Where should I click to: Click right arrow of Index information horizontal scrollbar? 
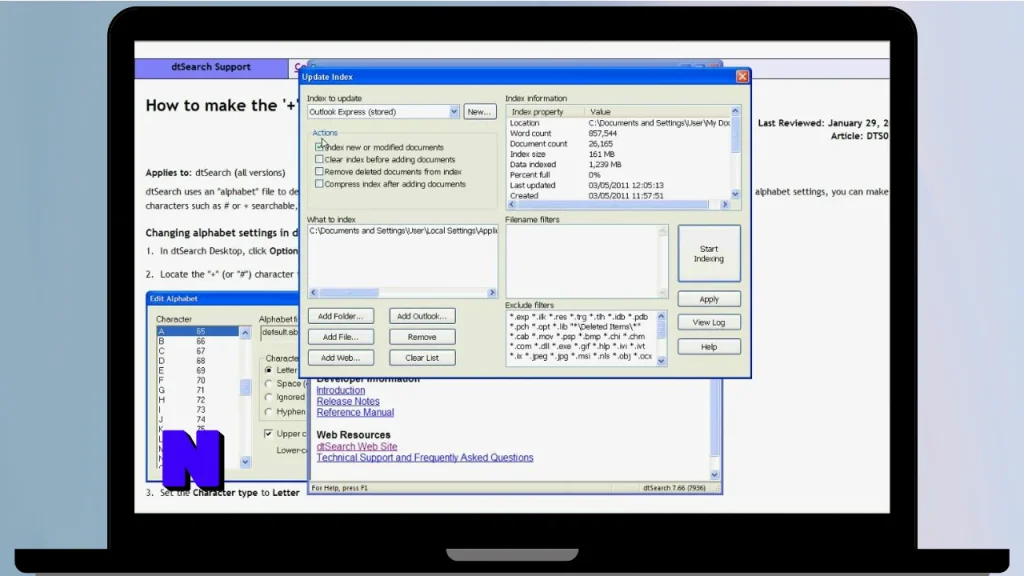[x=724, y=204]
